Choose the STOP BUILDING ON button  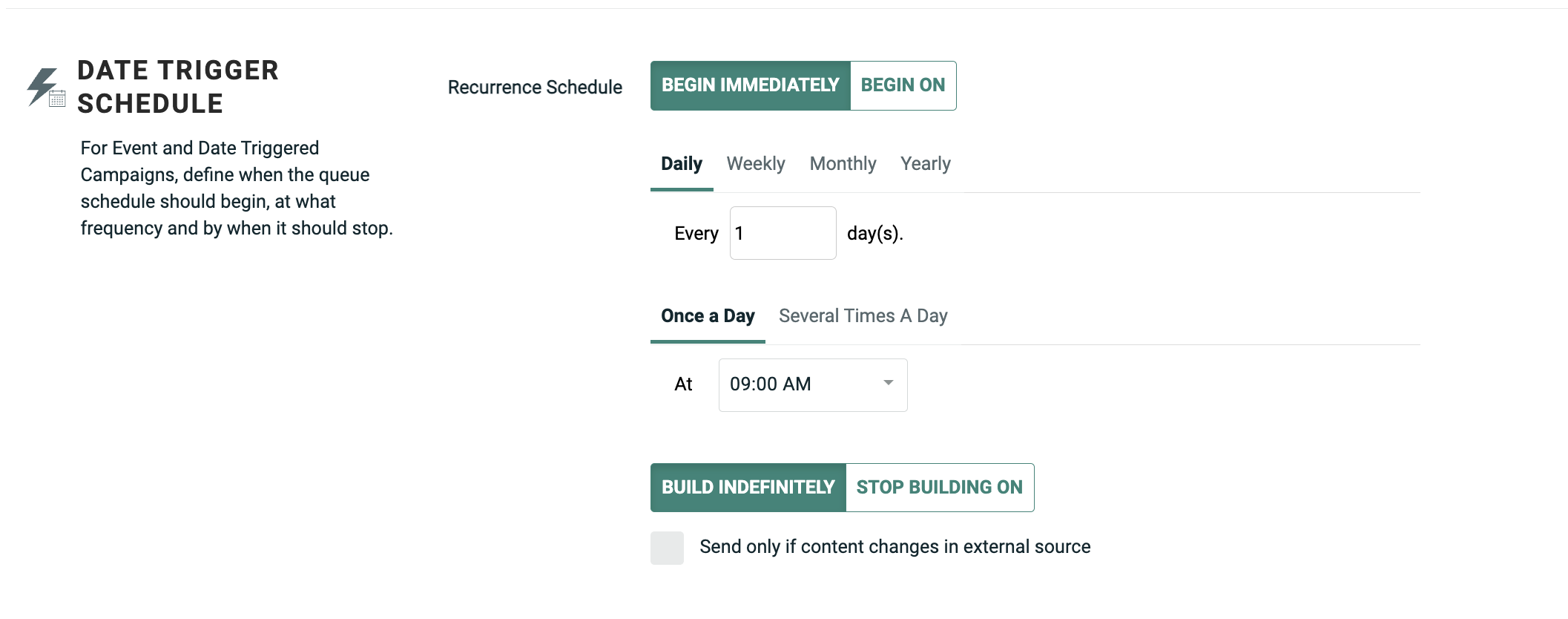click(x=939, y=488)
